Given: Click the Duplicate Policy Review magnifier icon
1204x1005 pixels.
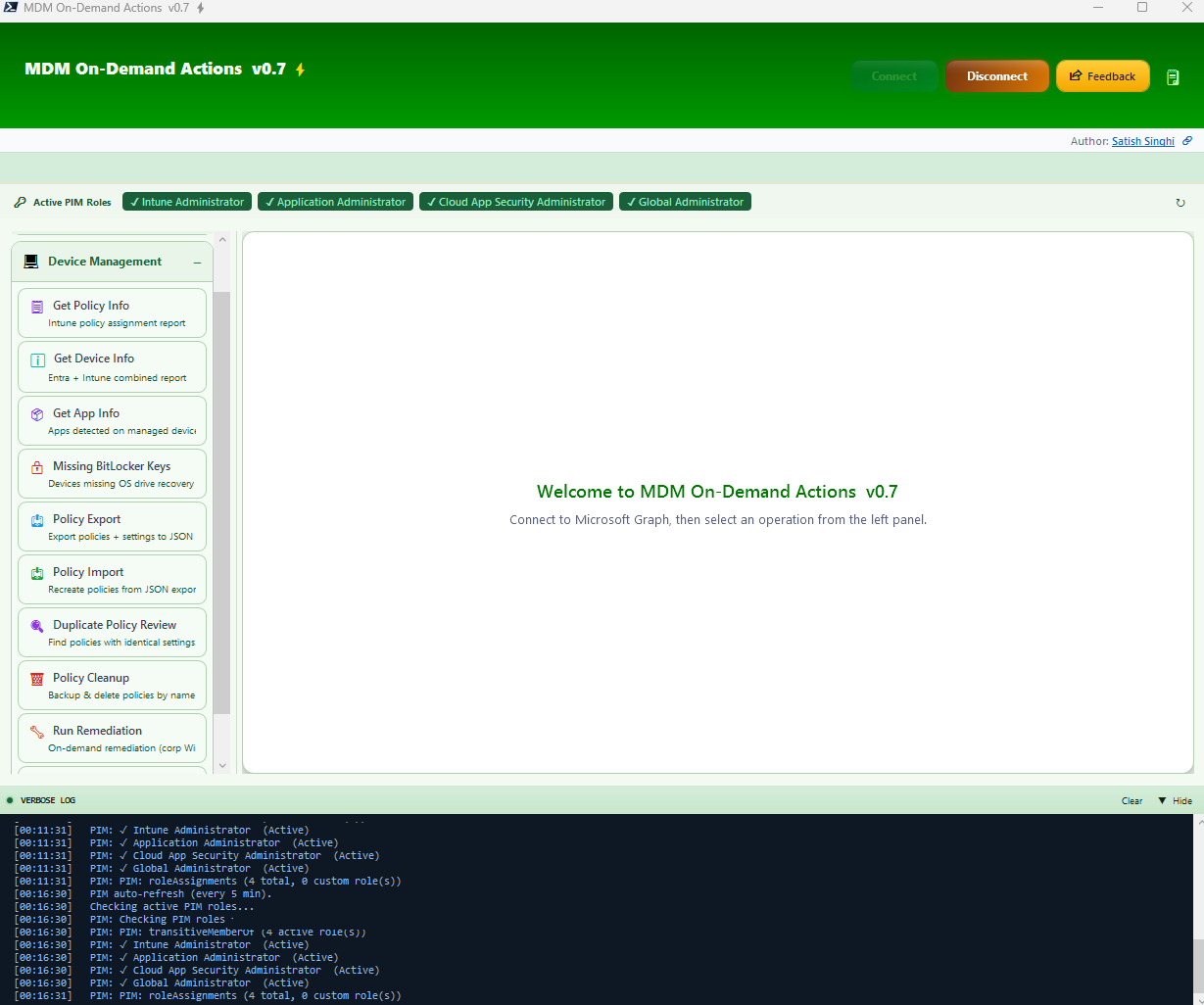Looking at the screenshot, I should (37, 626).
